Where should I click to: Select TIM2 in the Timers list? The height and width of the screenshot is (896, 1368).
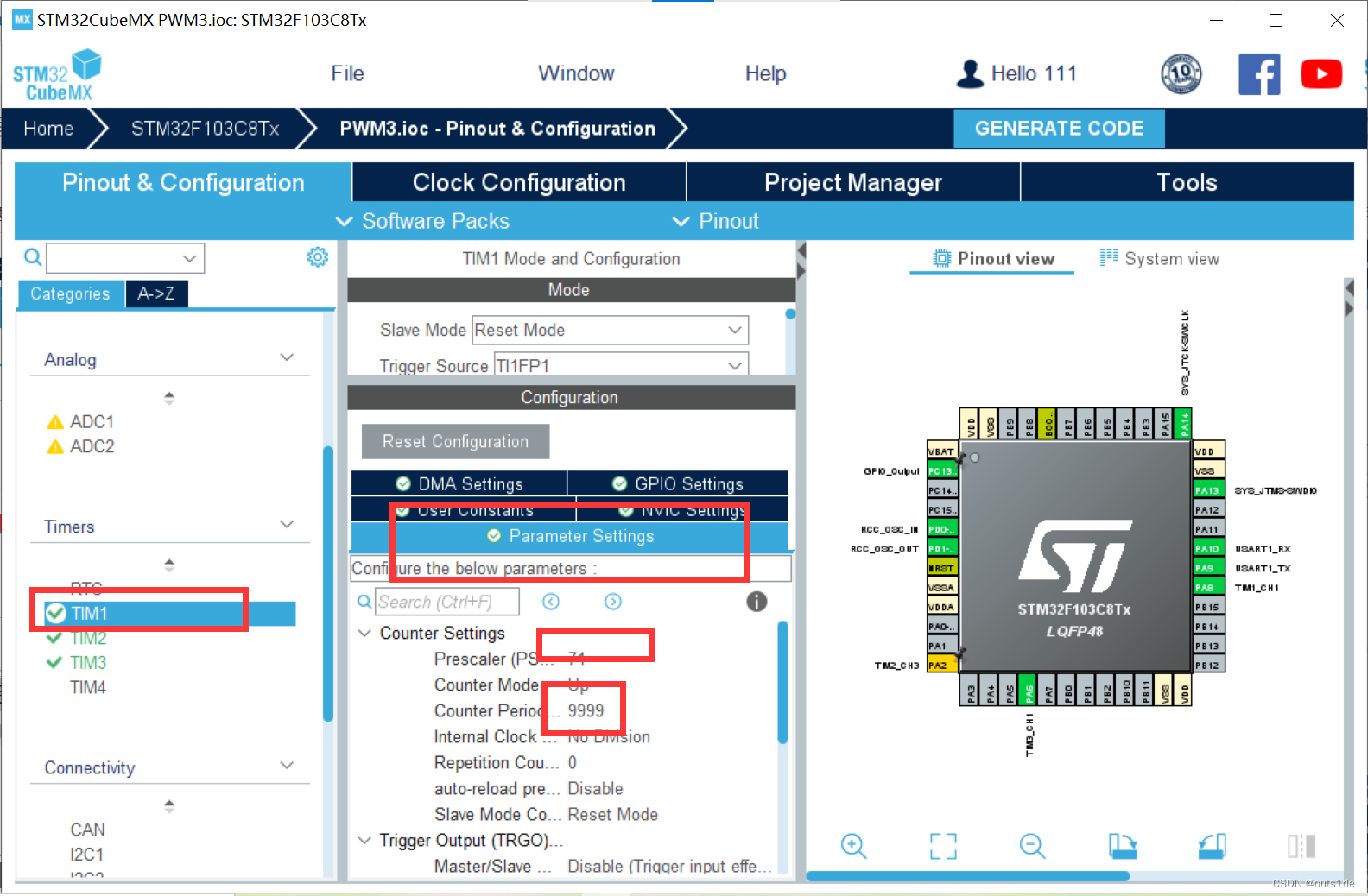pyautogui.click(x=88, y=638)
